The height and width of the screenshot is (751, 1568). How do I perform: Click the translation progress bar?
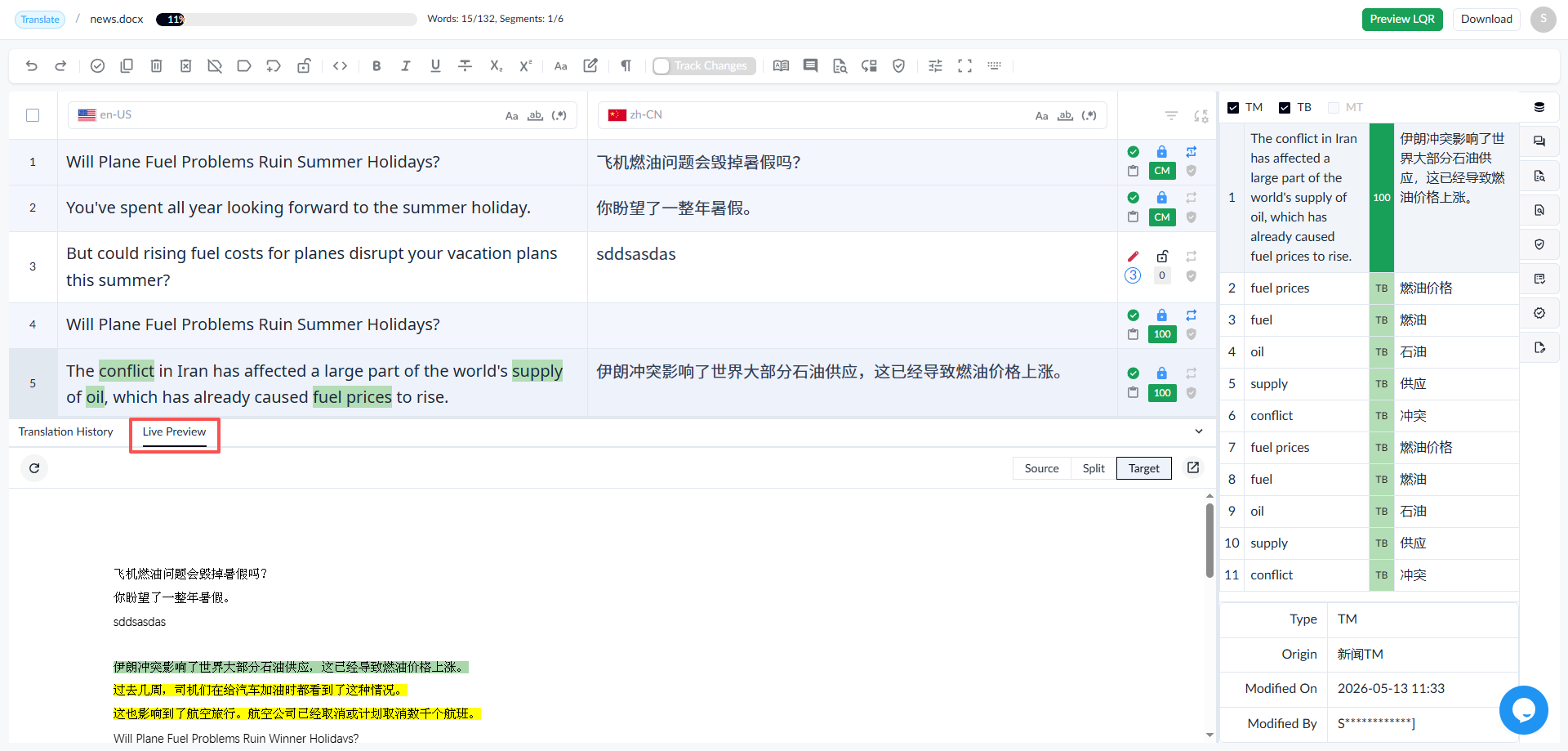click(286, 20)
